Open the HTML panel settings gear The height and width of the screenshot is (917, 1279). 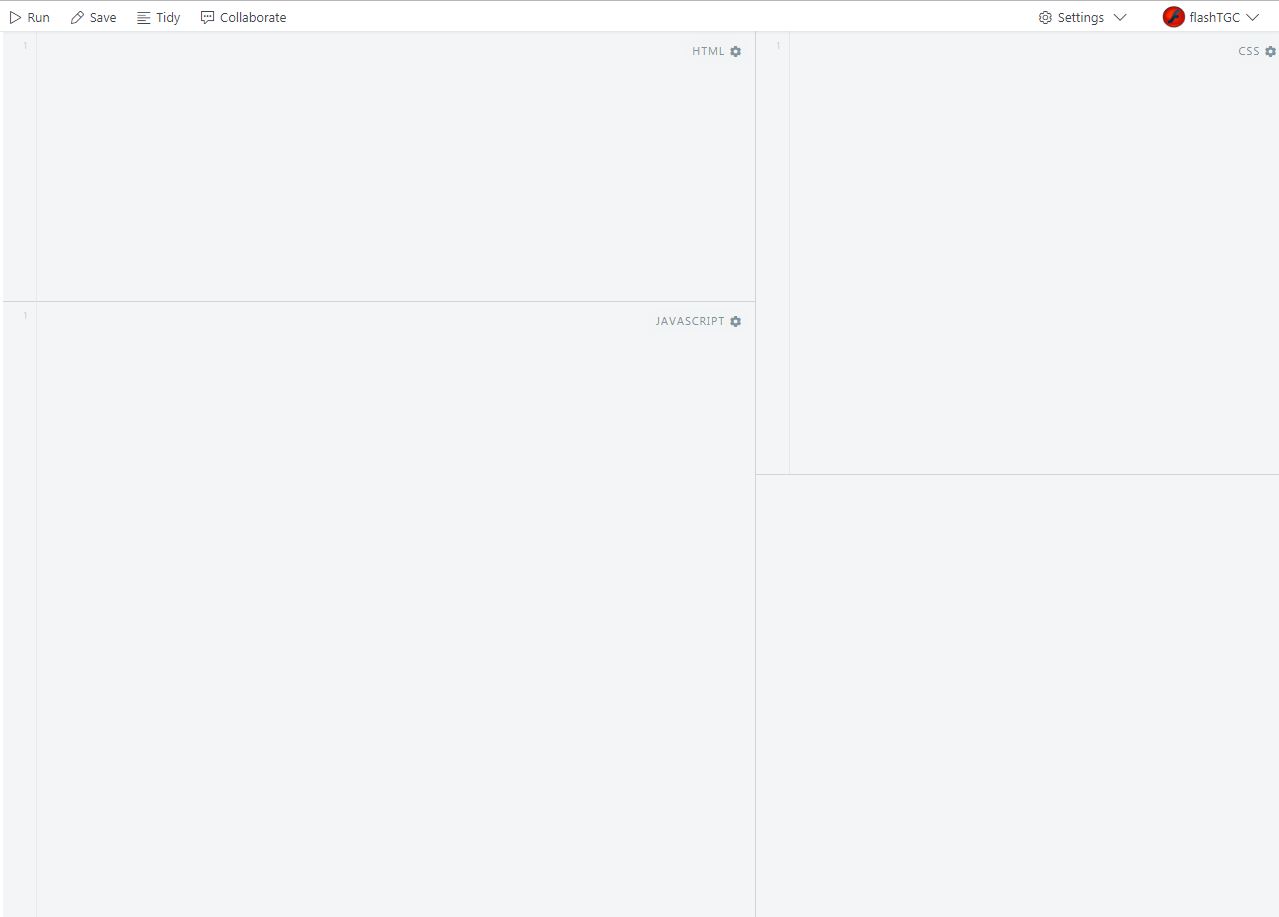click(735, 51)
